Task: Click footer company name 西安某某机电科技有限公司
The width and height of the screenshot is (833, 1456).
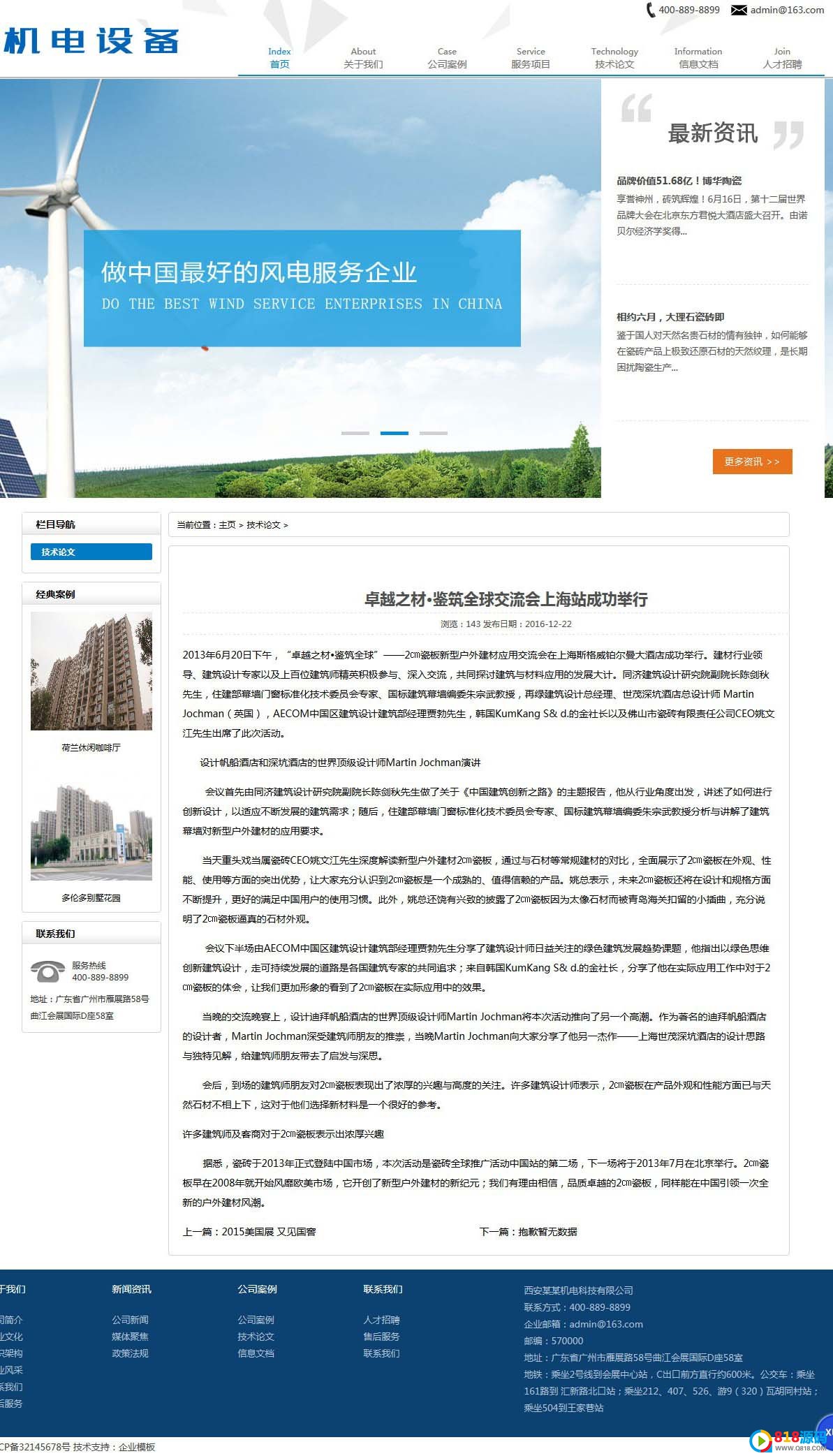Action: click(579, 1290)
